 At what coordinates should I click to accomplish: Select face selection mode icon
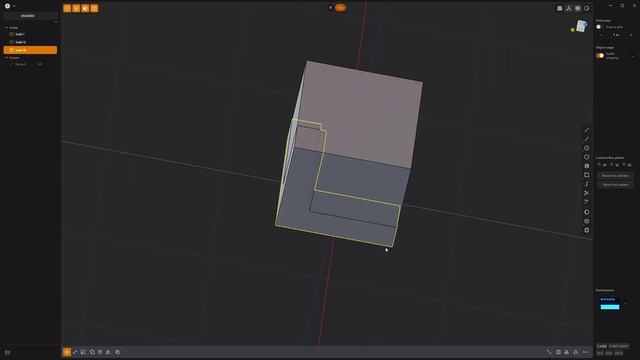pyautogui.click(x=85, y=8)
